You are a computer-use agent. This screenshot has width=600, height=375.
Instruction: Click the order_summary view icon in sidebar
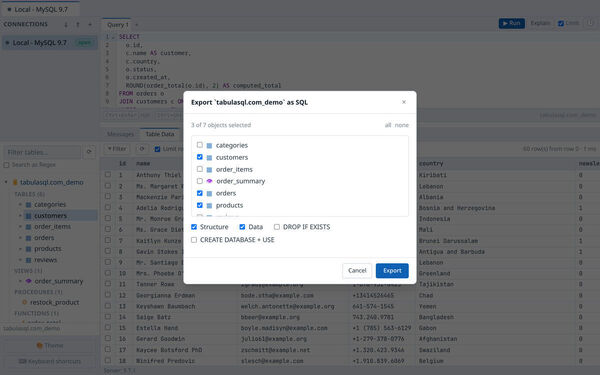28,281
